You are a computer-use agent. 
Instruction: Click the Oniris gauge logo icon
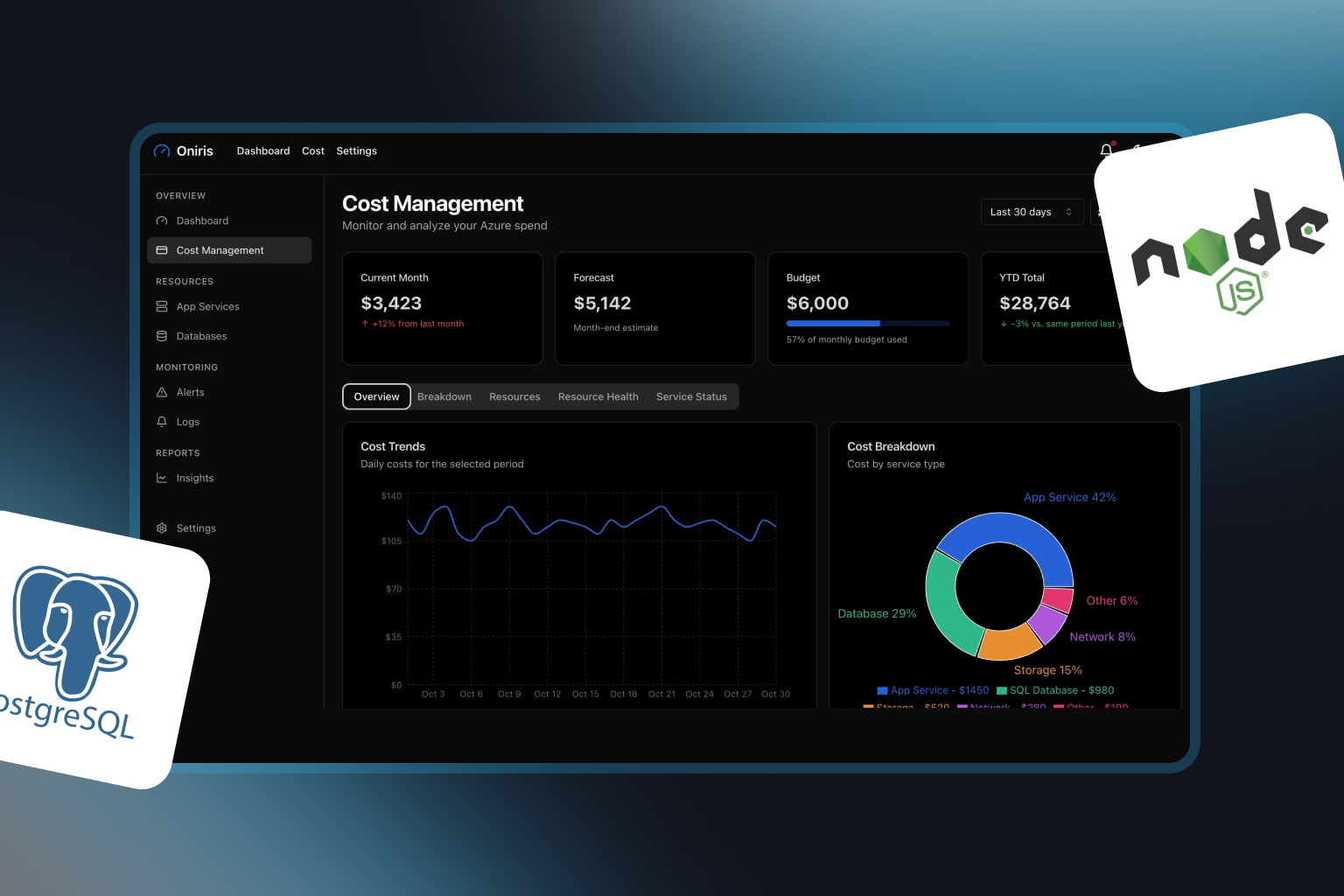(162, 151)
